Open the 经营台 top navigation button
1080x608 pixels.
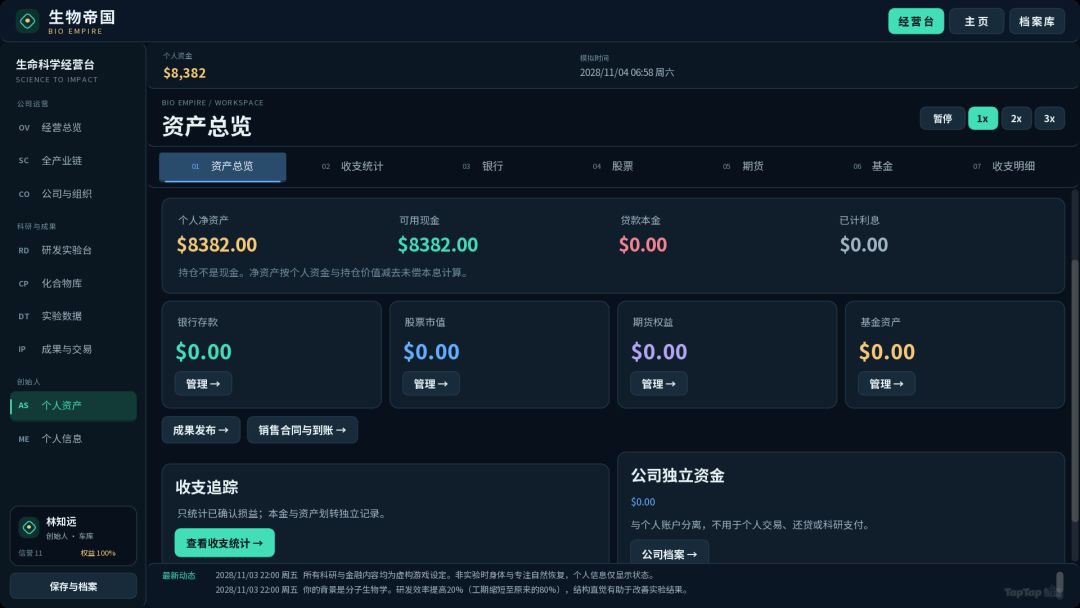915,21
